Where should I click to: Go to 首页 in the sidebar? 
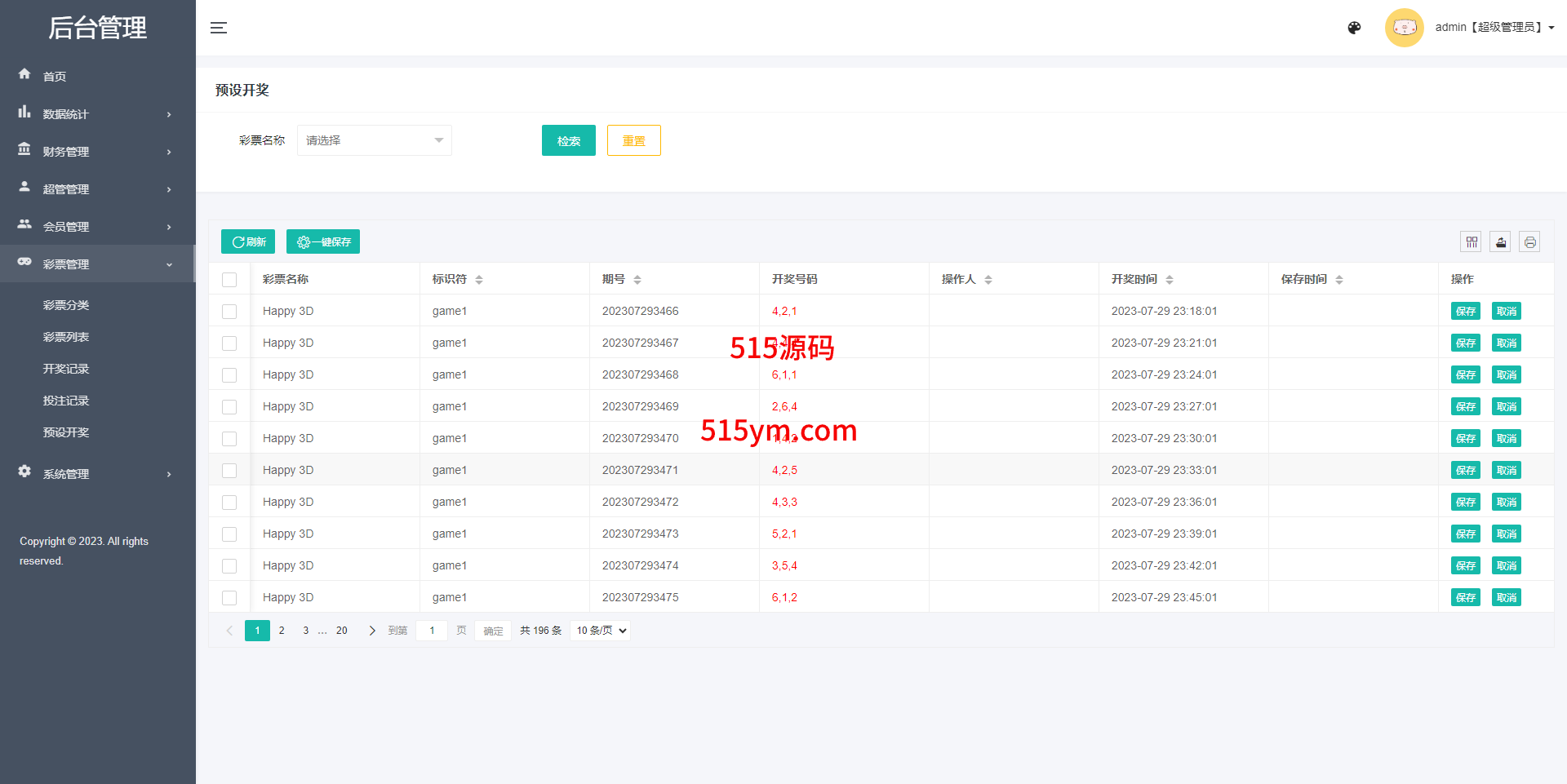pos(55,77)
